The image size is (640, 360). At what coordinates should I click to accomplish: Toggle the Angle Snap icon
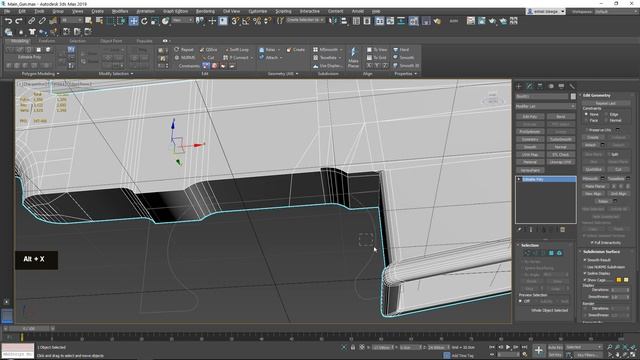pos(246,21)
